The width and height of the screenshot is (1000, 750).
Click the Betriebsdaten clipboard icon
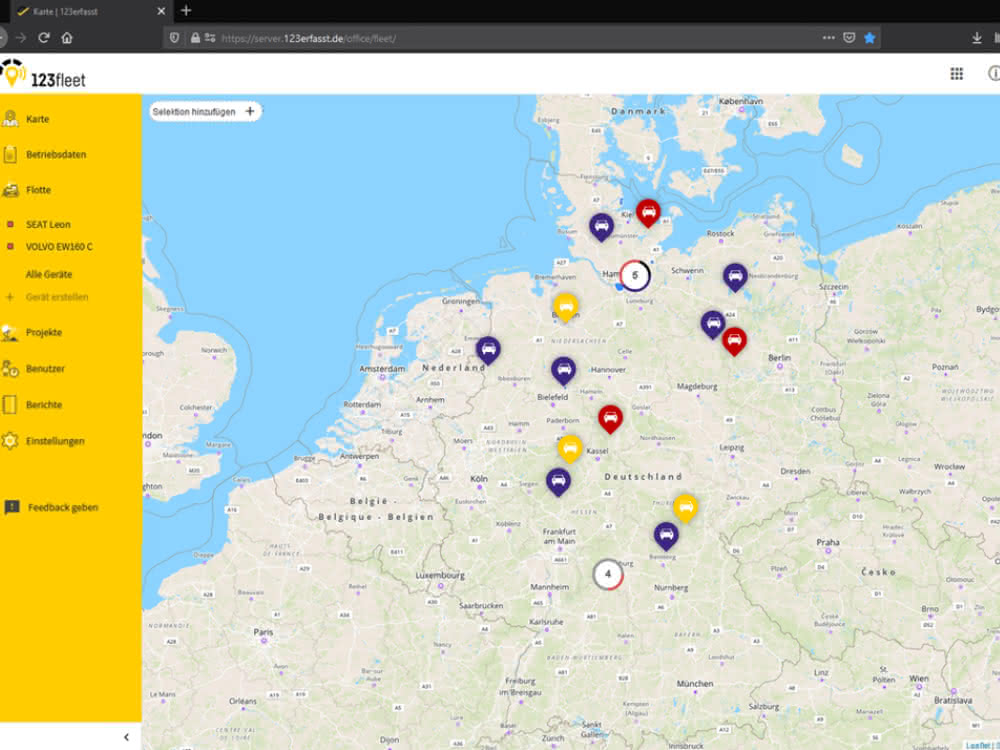pos(10,154)
